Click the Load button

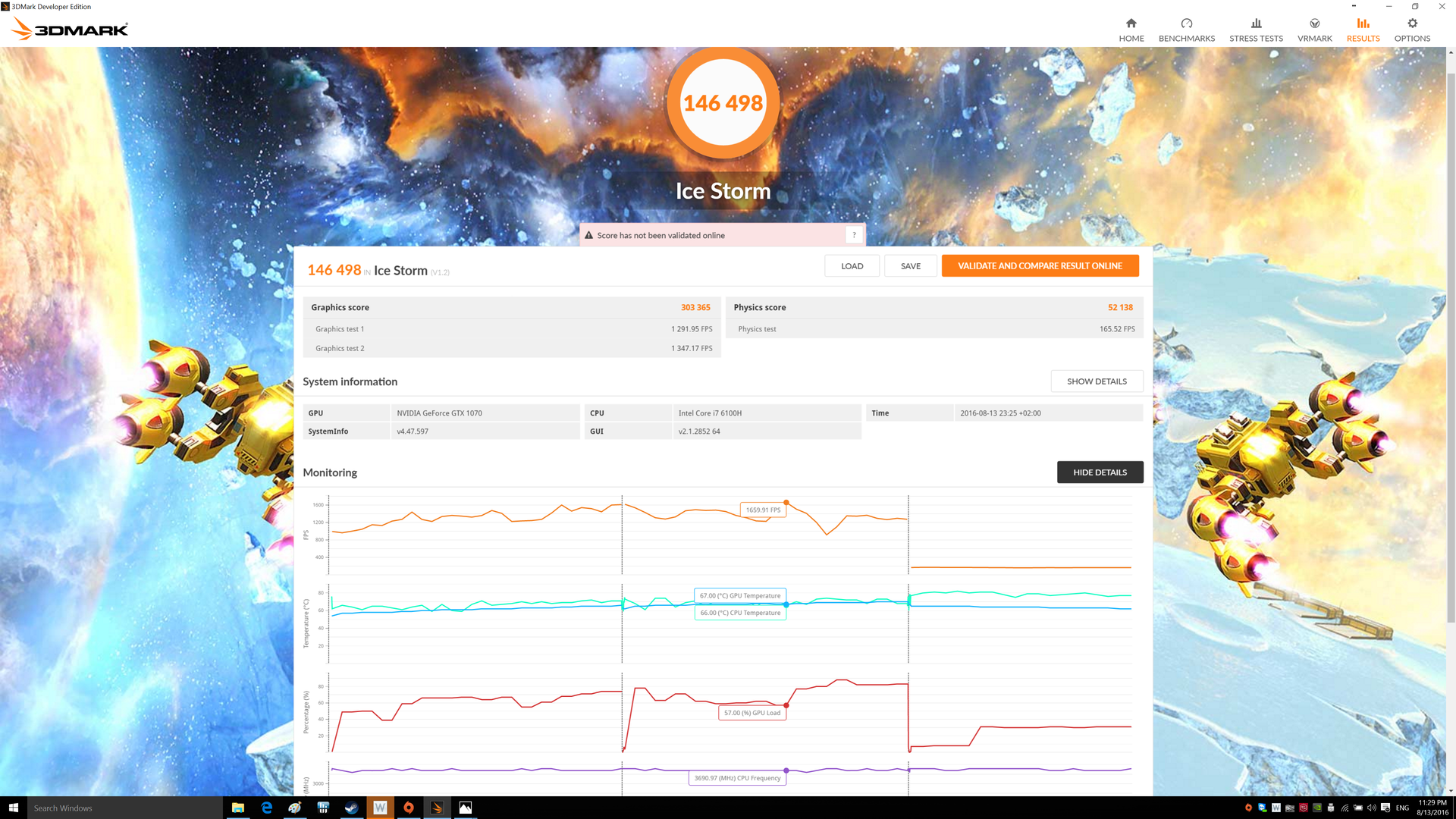[x=852, y=266]
